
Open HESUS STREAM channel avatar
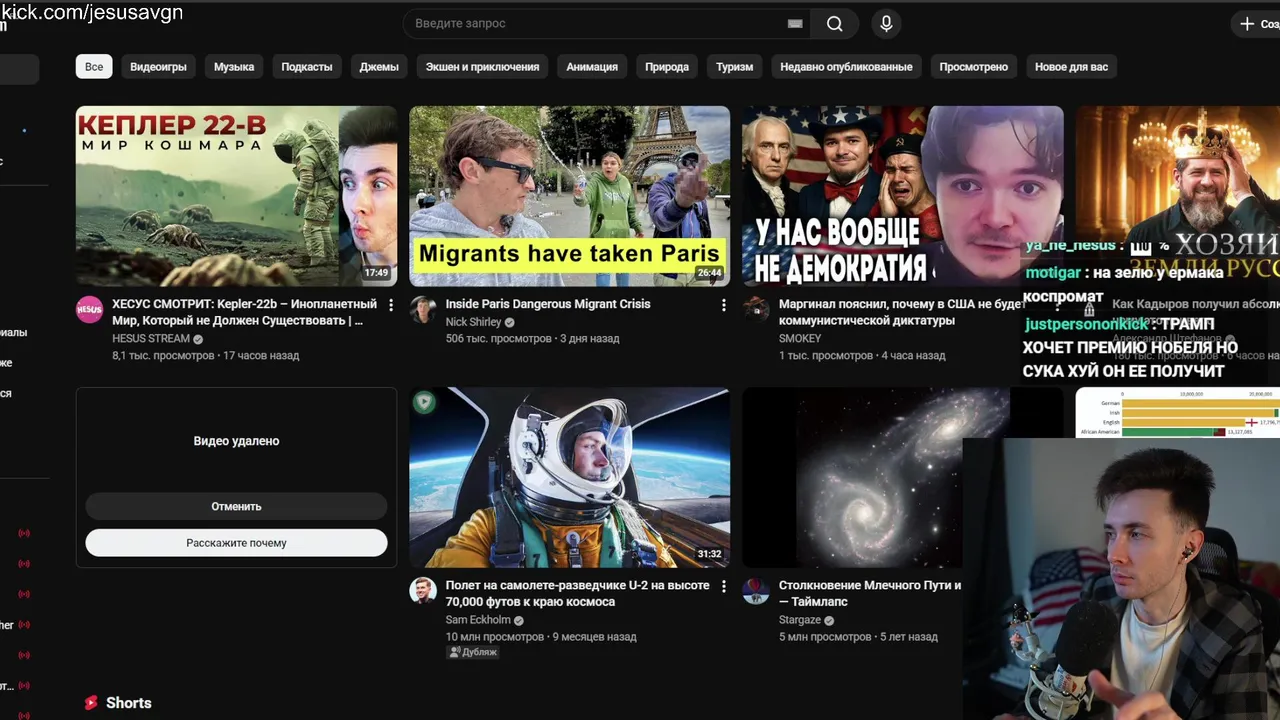click(90, 309)
